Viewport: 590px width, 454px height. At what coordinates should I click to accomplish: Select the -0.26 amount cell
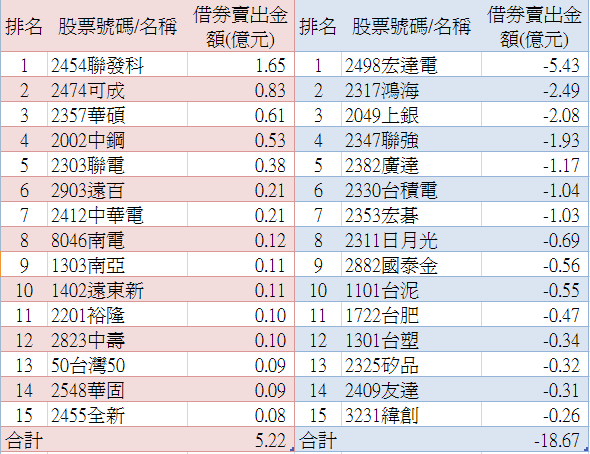pos(535,415)
